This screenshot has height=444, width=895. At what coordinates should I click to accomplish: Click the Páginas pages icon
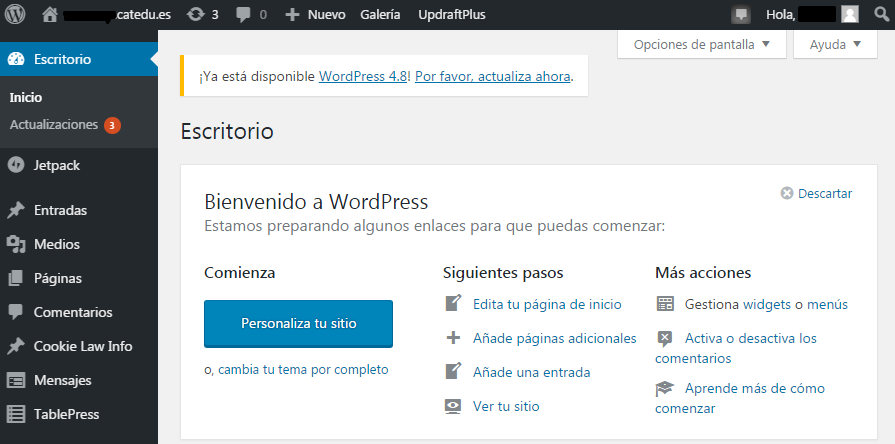coord(16,278)
